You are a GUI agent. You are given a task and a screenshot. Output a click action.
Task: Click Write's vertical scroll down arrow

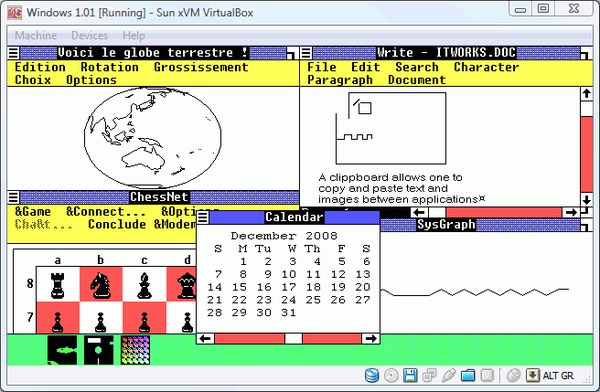[587, 199]
